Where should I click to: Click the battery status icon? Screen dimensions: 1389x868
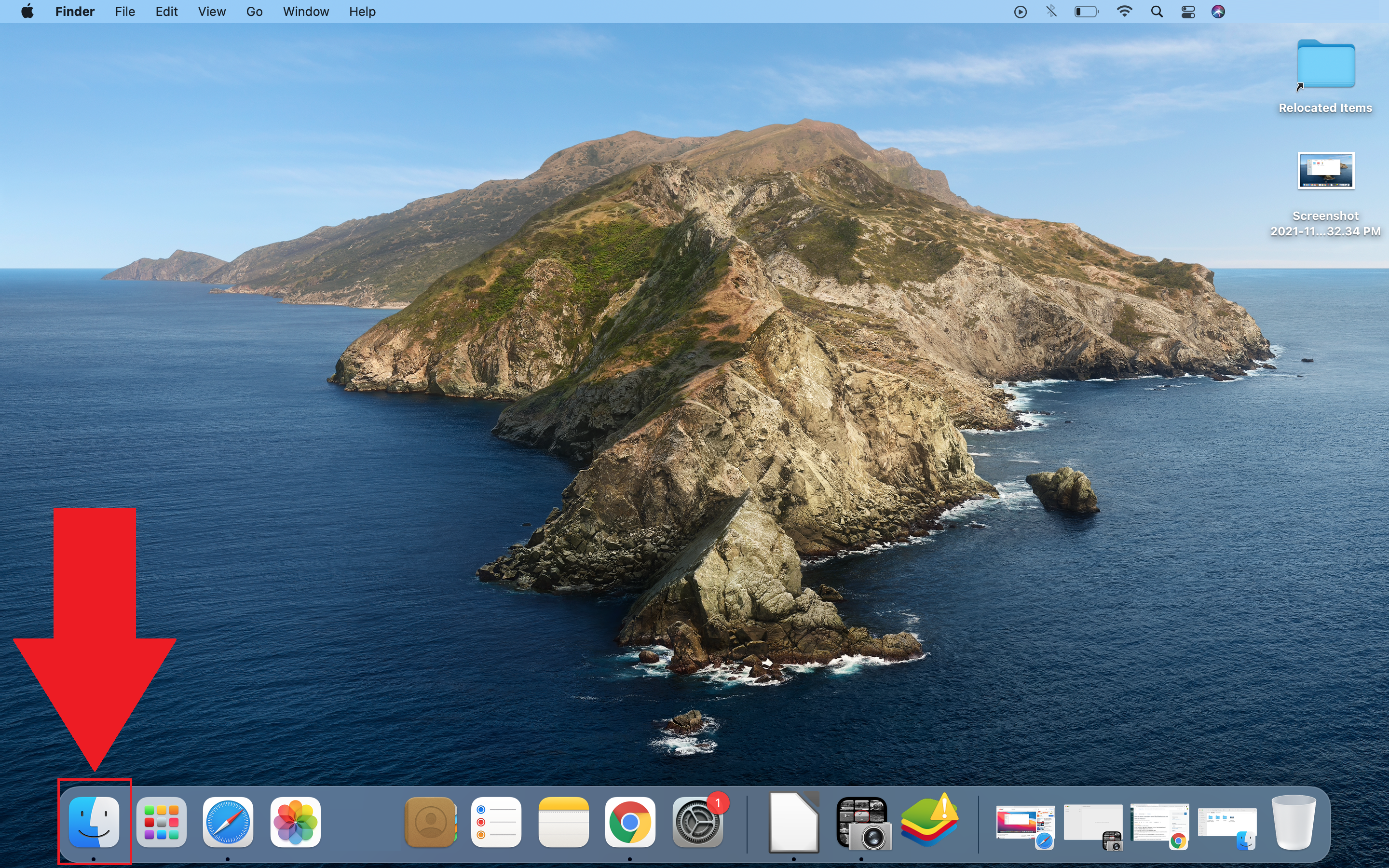[1087, 12]
